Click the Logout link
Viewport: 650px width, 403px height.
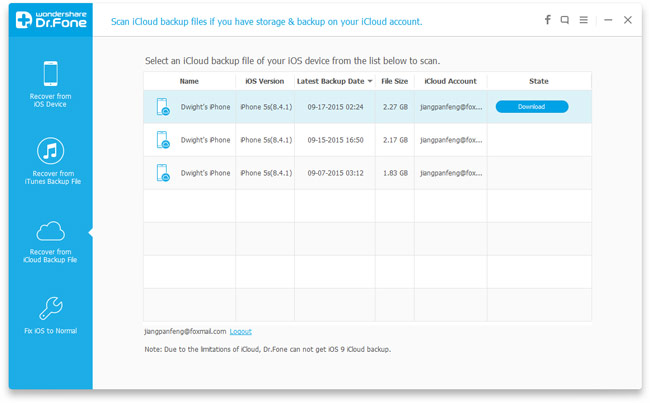[x=240, y=331]
